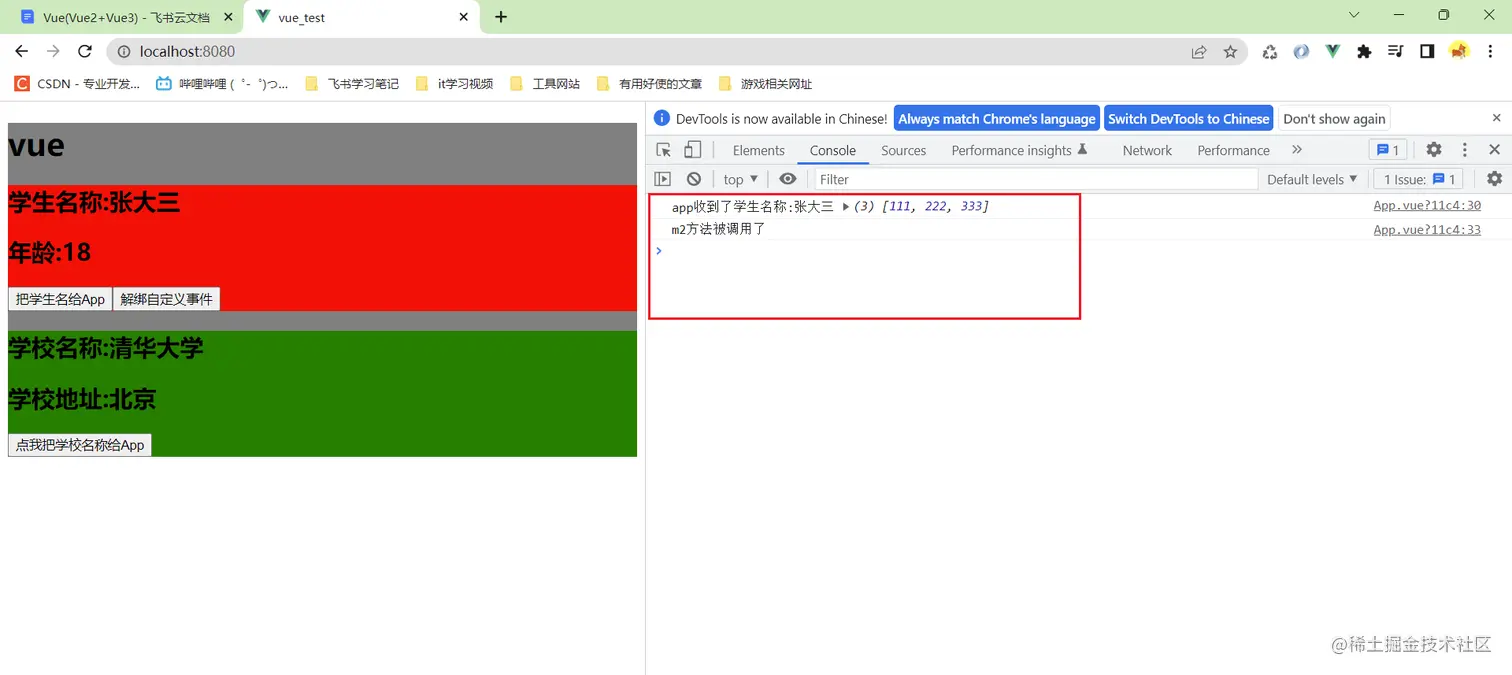This screenshot has width=1512, height=675.
Task: Open the Performance insights tab
Action: click(x=1019, y=150)
